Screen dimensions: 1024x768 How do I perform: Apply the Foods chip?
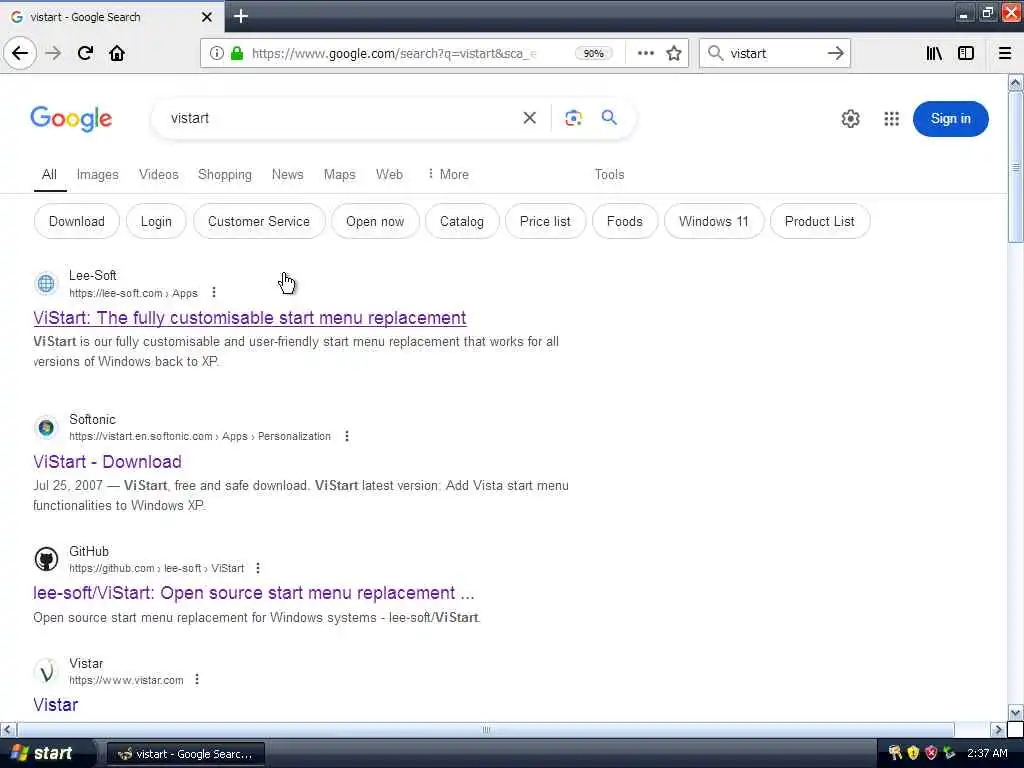624,221
